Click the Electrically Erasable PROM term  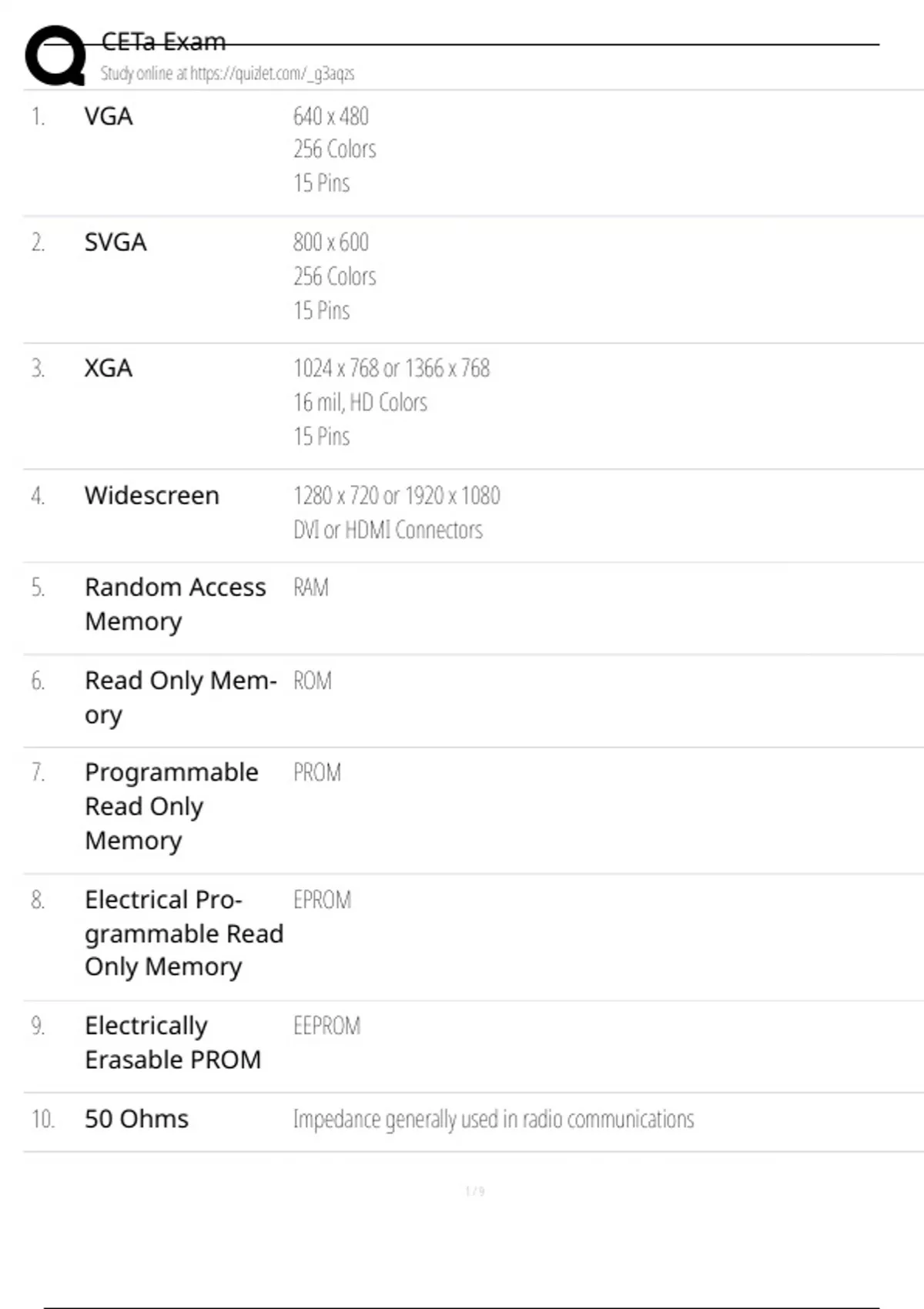(x=172, y=1043)
